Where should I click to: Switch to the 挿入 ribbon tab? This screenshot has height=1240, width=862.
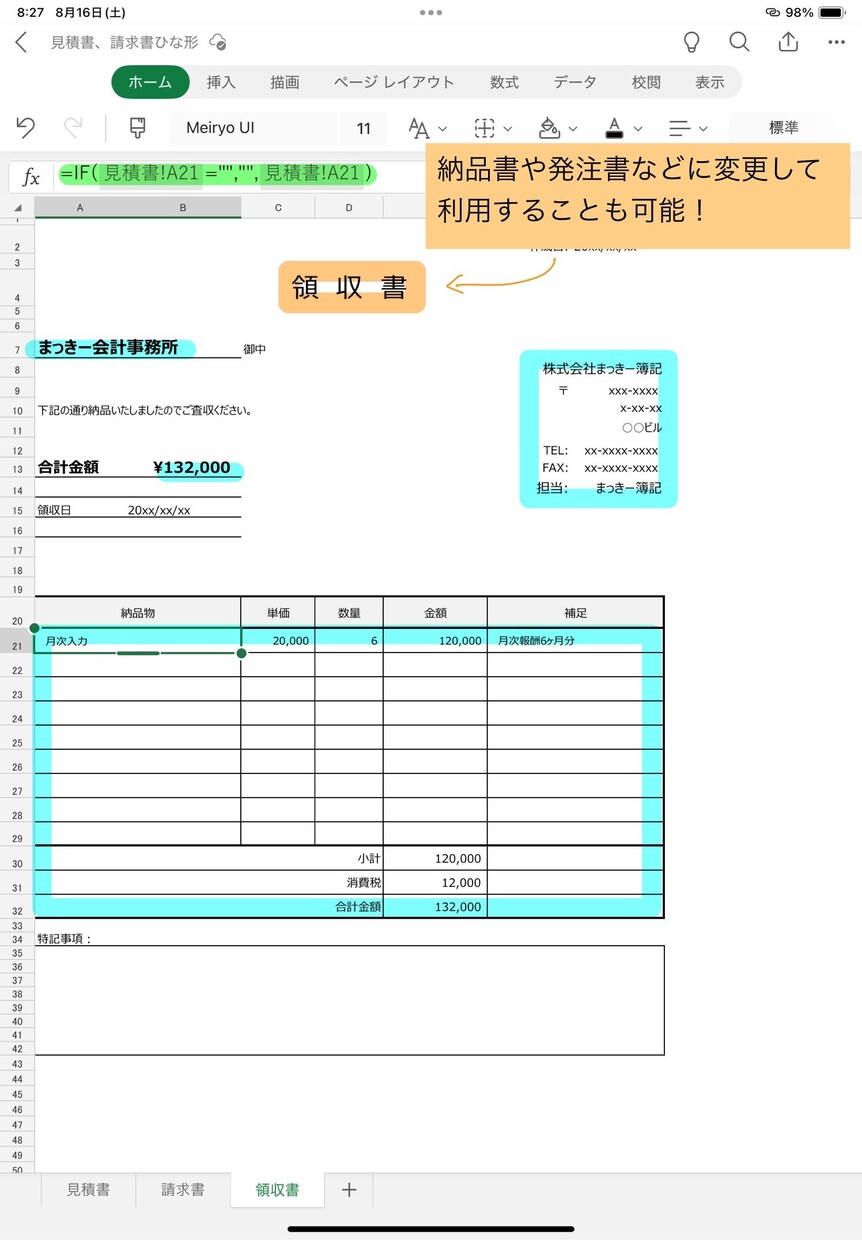(221, 82)
